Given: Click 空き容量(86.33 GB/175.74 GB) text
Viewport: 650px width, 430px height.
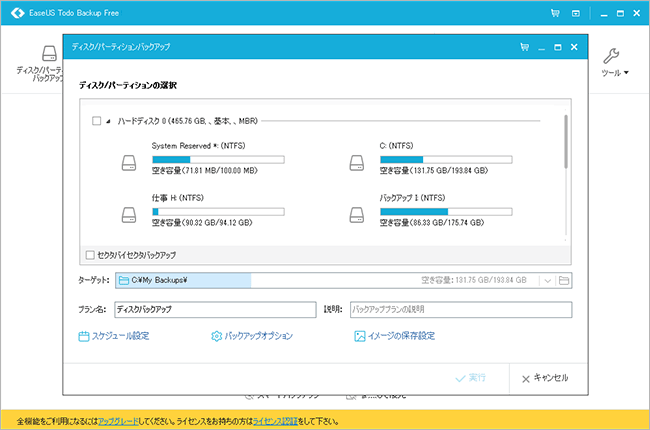Looking at the screenshot, I should 432,223.
